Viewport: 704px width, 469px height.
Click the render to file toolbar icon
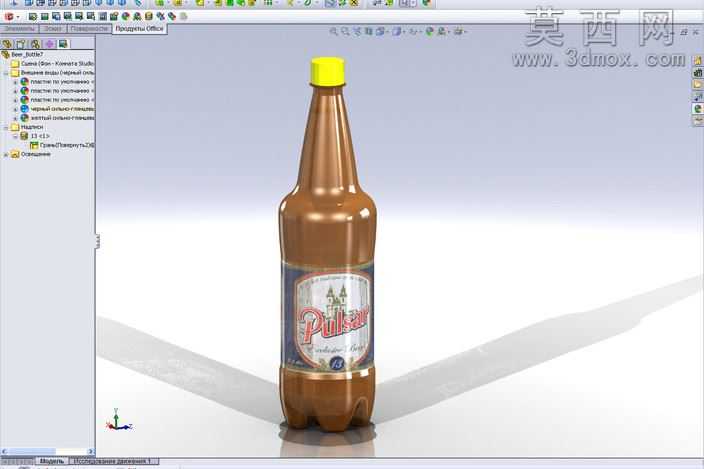(x=79, y=17)
